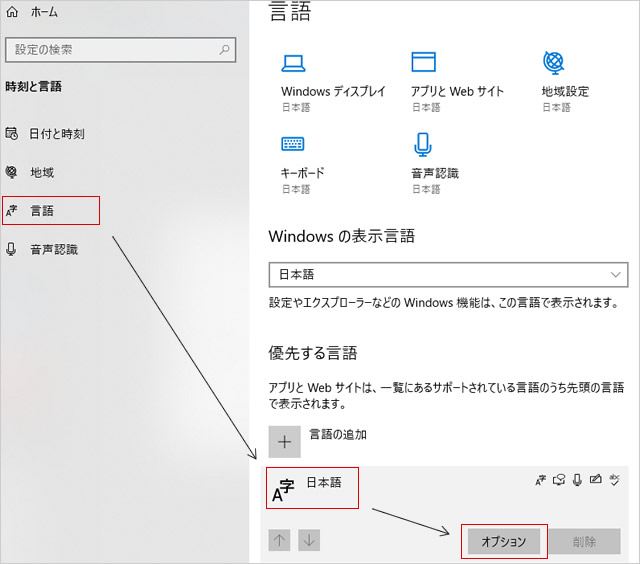The width and height of the screenshot is (640, 564).
Task: Click the display language feature icon on 日本語 row
Action: [540, 480]
